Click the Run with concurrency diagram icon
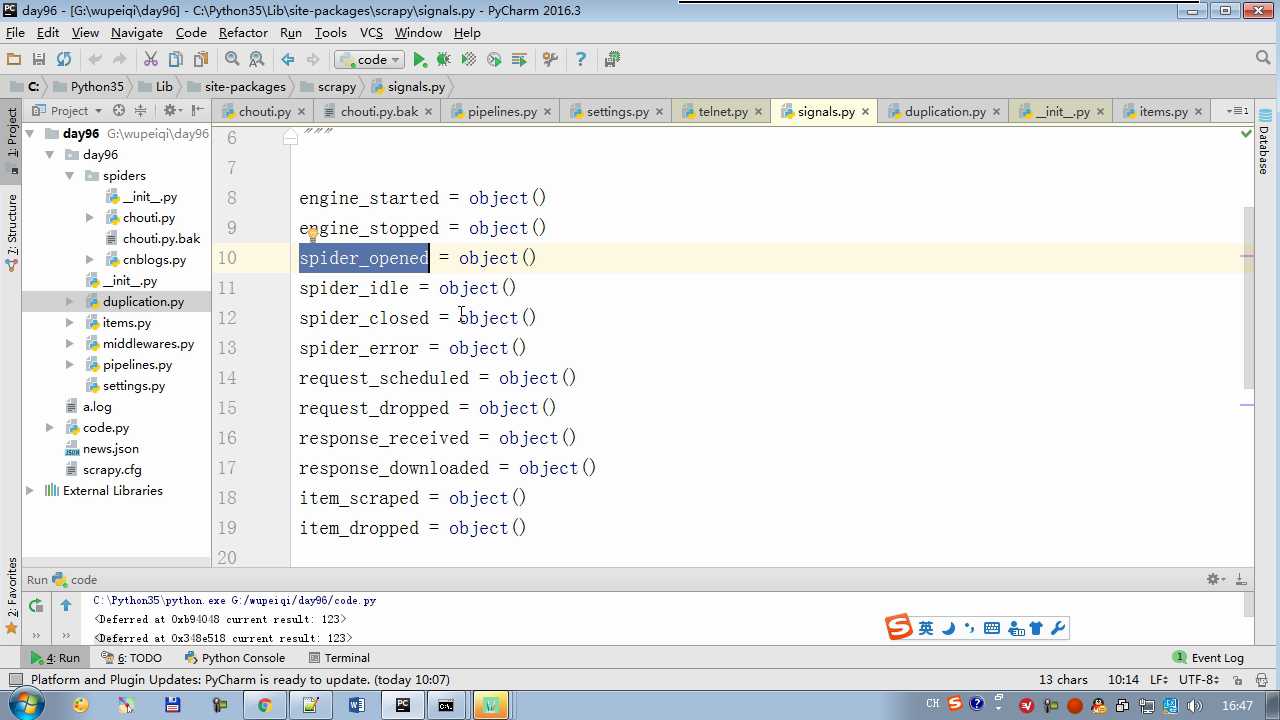1280x720 pixels. point(519,60)
